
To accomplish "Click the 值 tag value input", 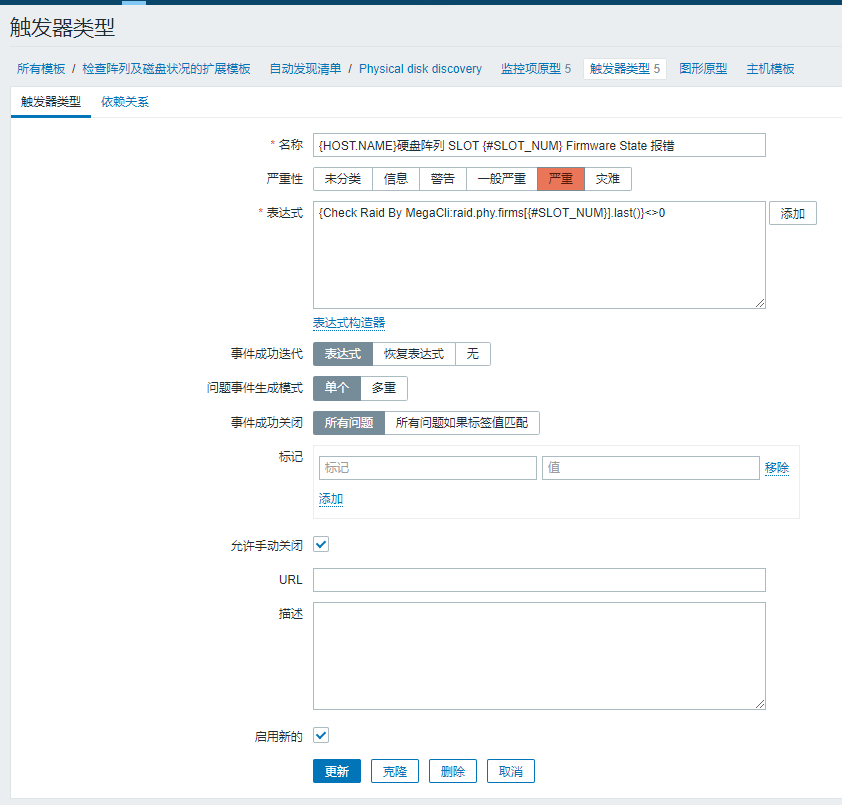I will tap(650, 468).
